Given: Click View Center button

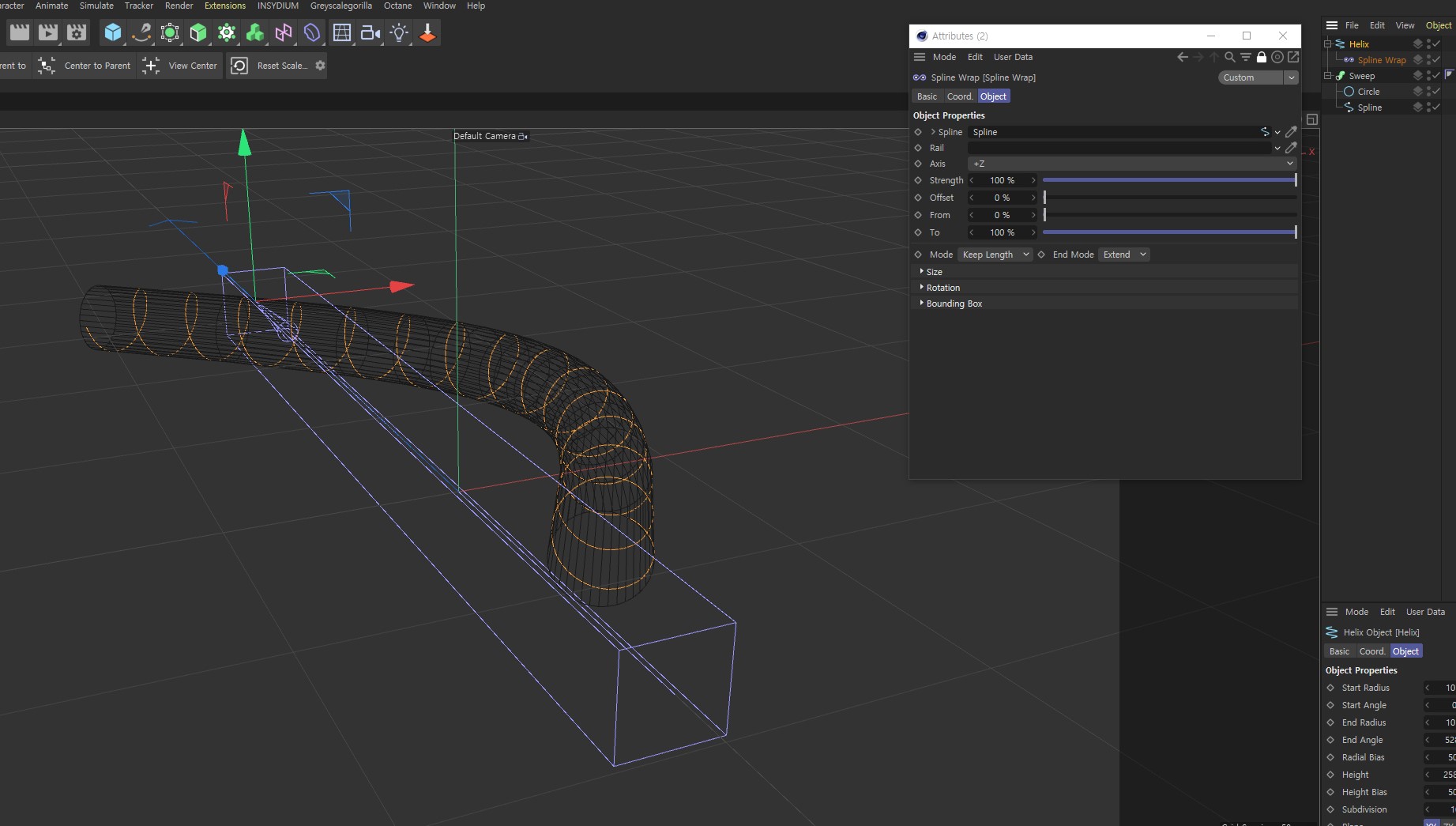Looking at the screenshot, I should point(180,66).
